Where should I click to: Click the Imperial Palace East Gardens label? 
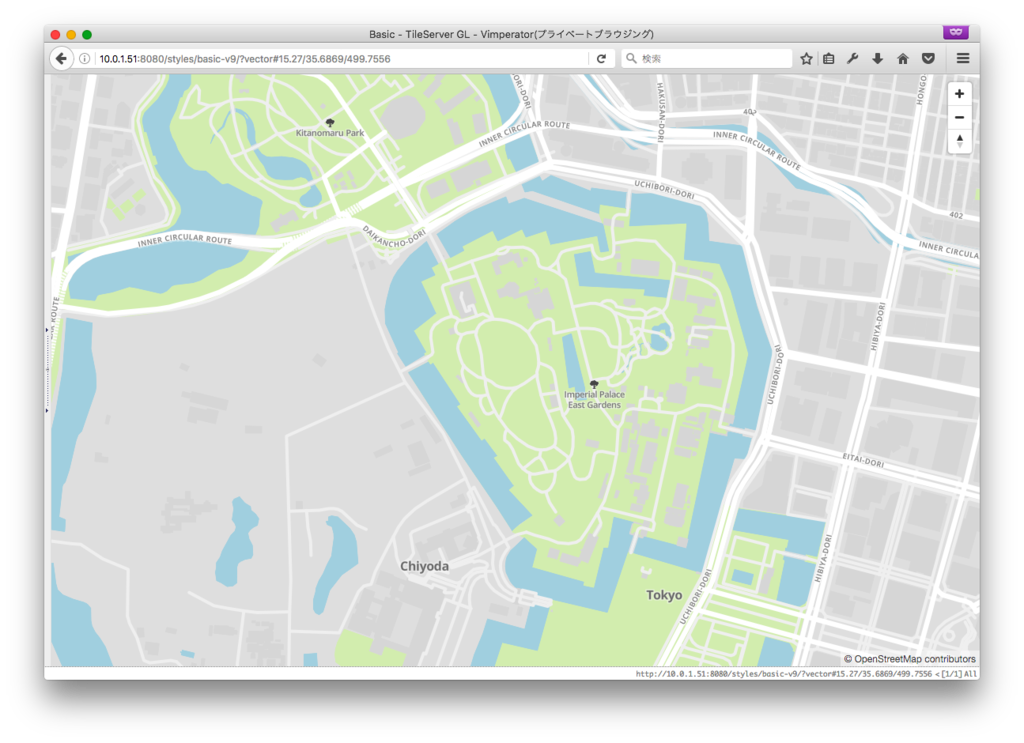[x=594, y=400]
